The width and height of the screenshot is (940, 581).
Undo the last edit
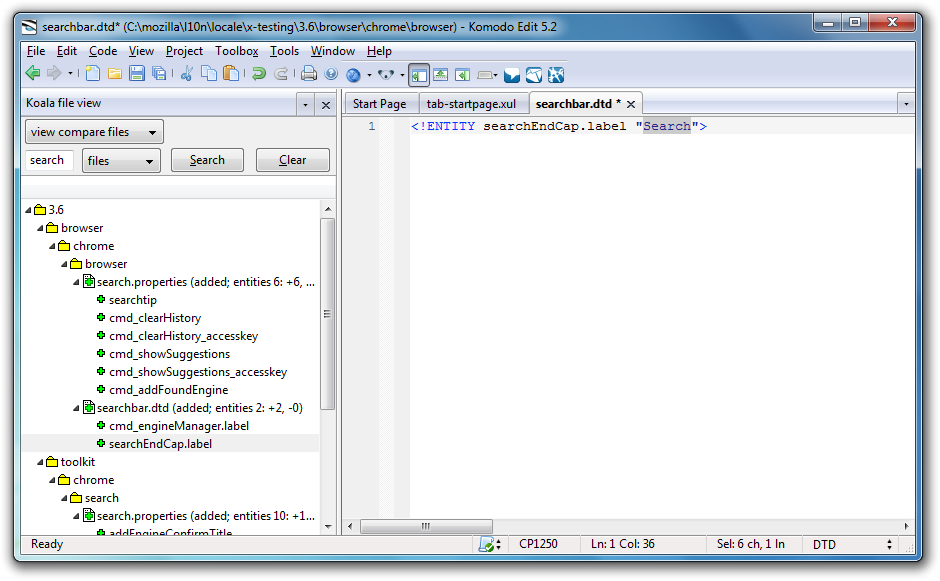[x=258, y=74]
